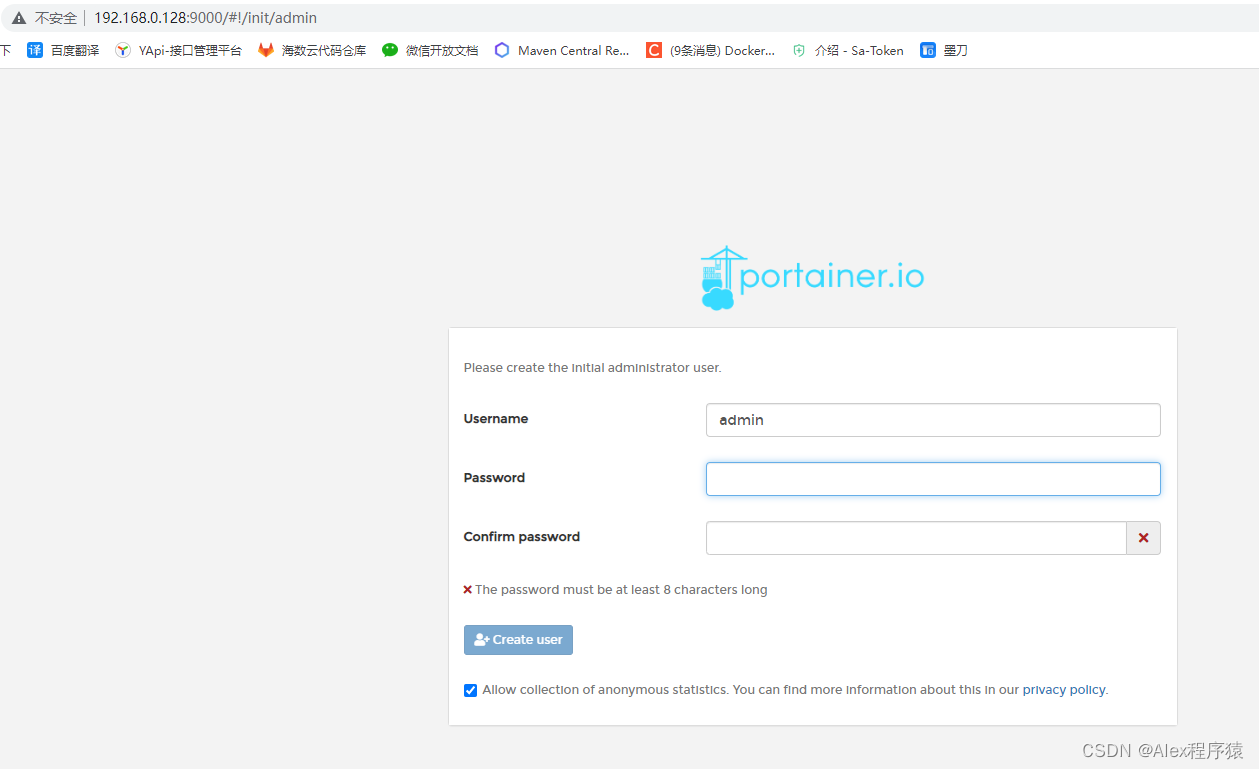This screenshot has height=769, width=1259.
Task: Click the red X icon beside Confirm password
Action: point(1143,538)
